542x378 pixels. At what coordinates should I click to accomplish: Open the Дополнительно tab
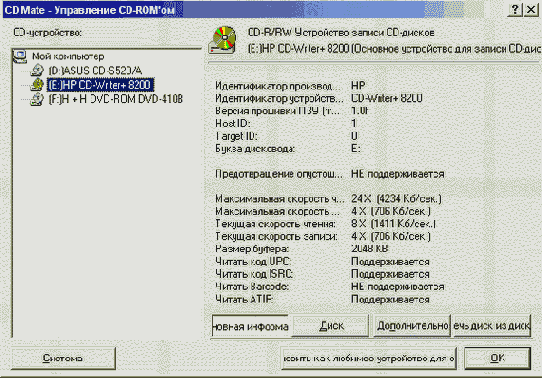coord(412,325)
